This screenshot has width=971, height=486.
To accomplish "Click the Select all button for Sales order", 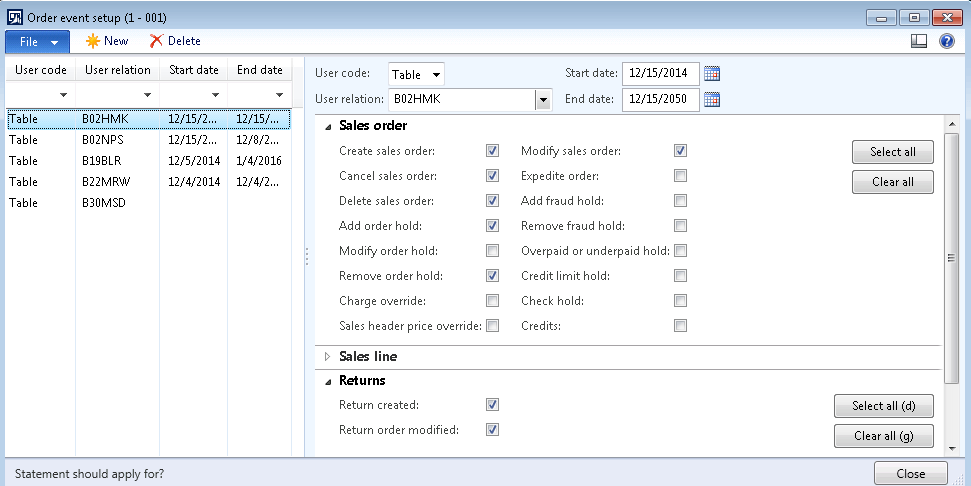I will (x=892, y=152).
